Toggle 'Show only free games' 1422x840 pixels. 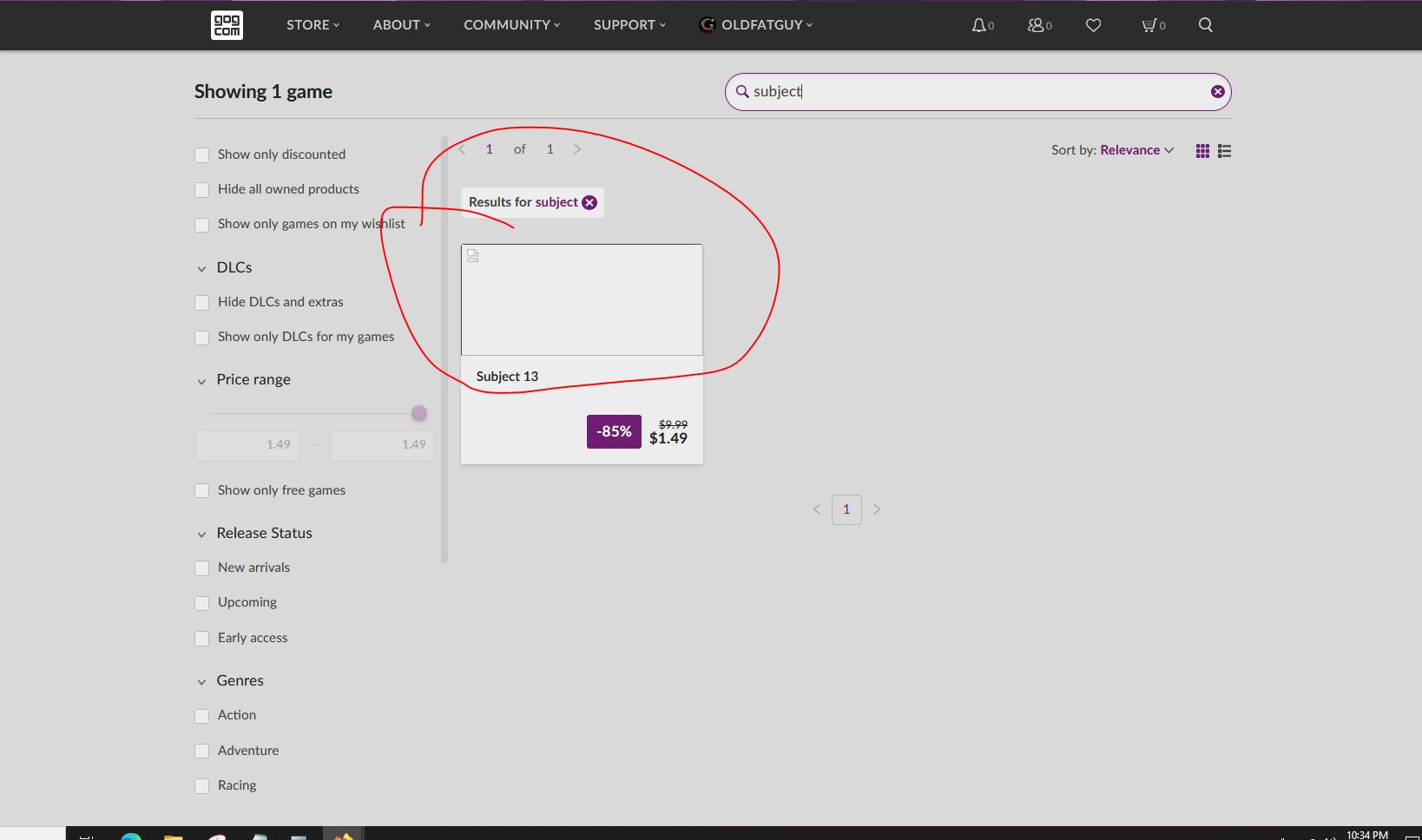tap(202, 491)
